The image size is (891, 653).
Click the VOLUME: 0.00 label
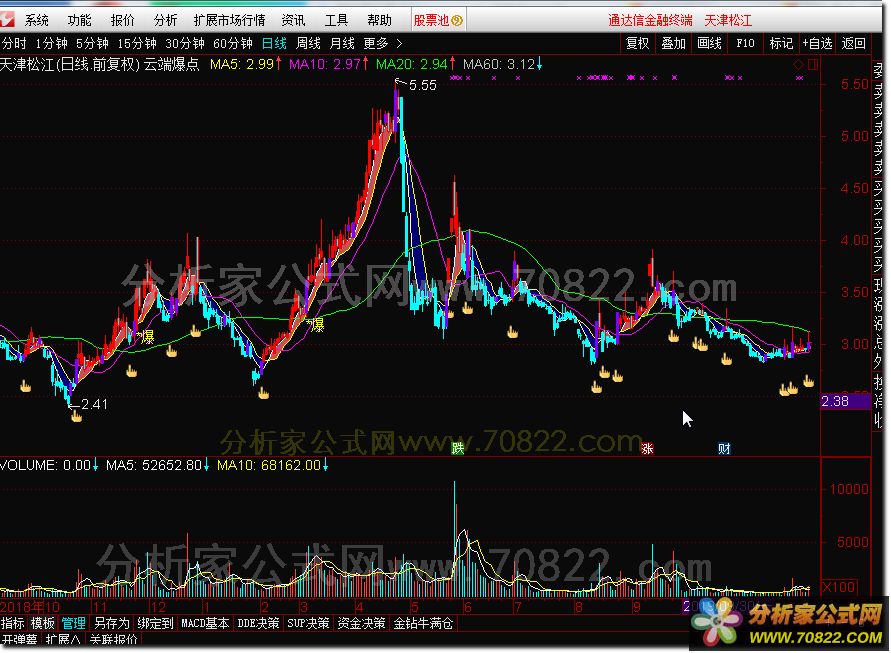pos(49,465)
